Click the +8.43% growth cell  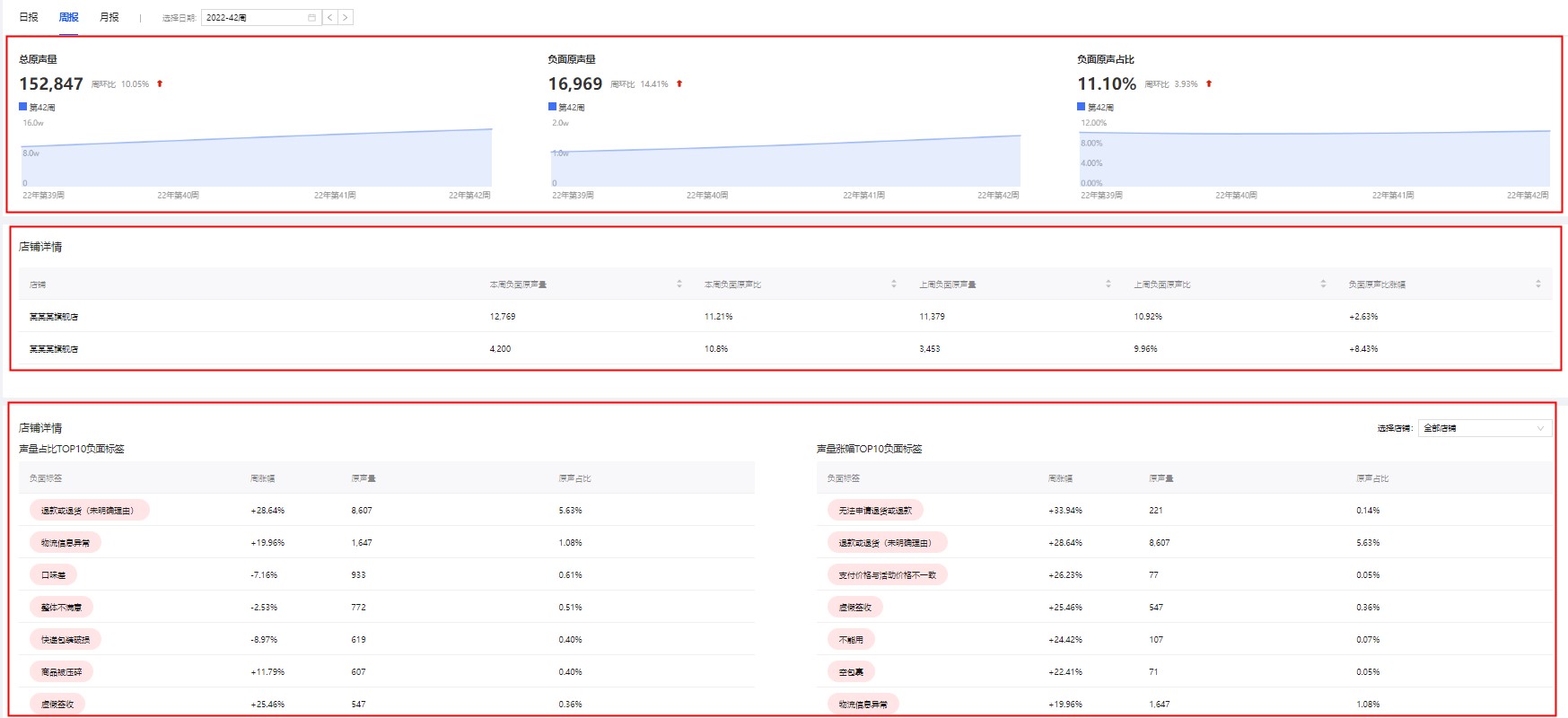[1363, 348]
